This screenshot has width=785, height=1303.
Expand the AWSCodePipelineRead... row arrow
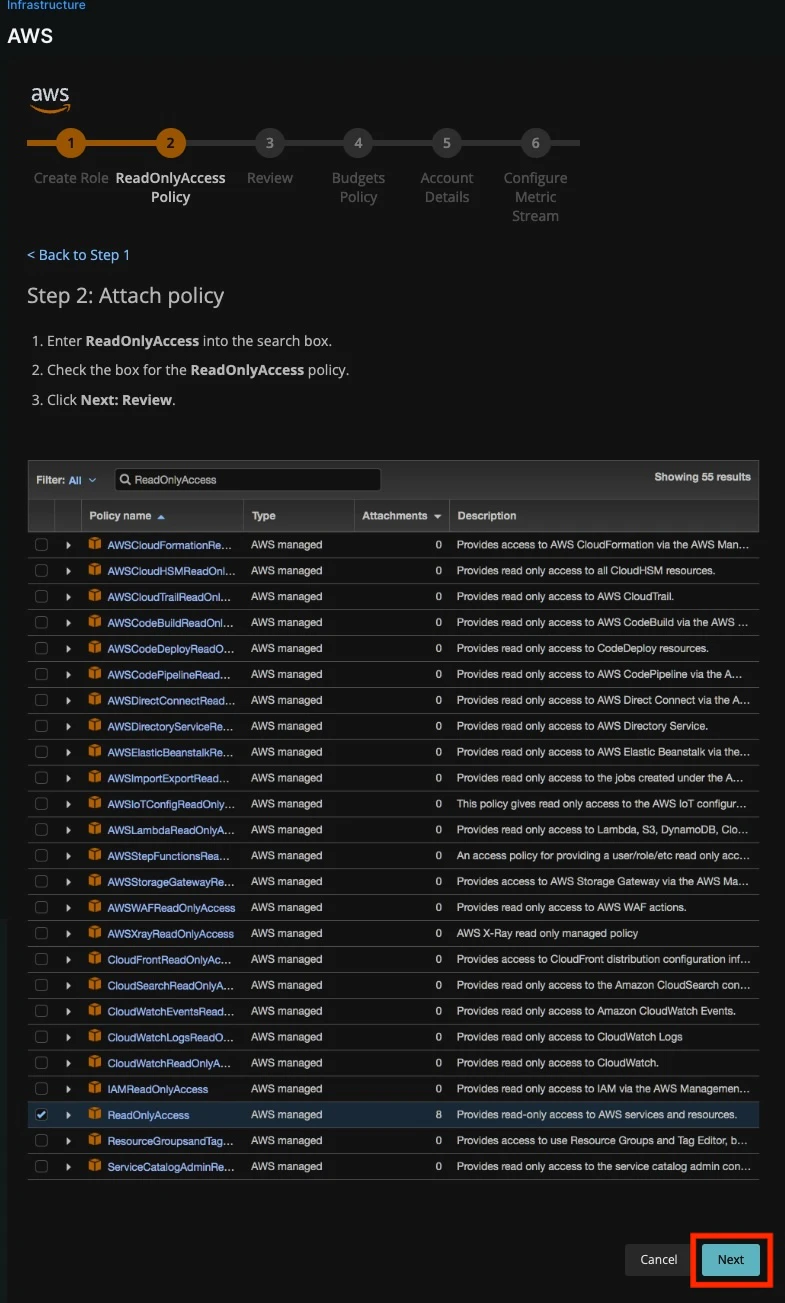pos(68,675)
